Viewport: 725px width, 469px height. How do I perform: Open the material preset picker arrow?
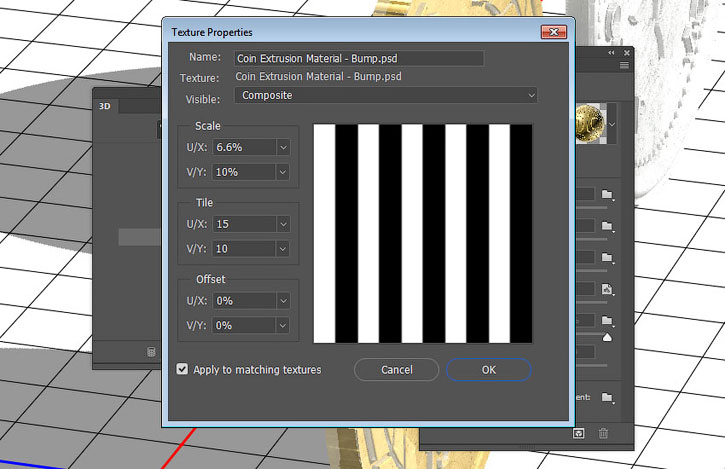tap(612, 123)
